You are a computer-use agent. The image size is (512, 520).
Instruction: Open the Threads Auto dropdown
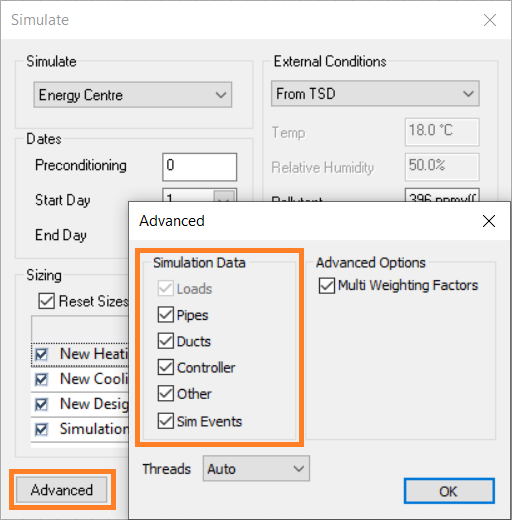coord(256,468)
